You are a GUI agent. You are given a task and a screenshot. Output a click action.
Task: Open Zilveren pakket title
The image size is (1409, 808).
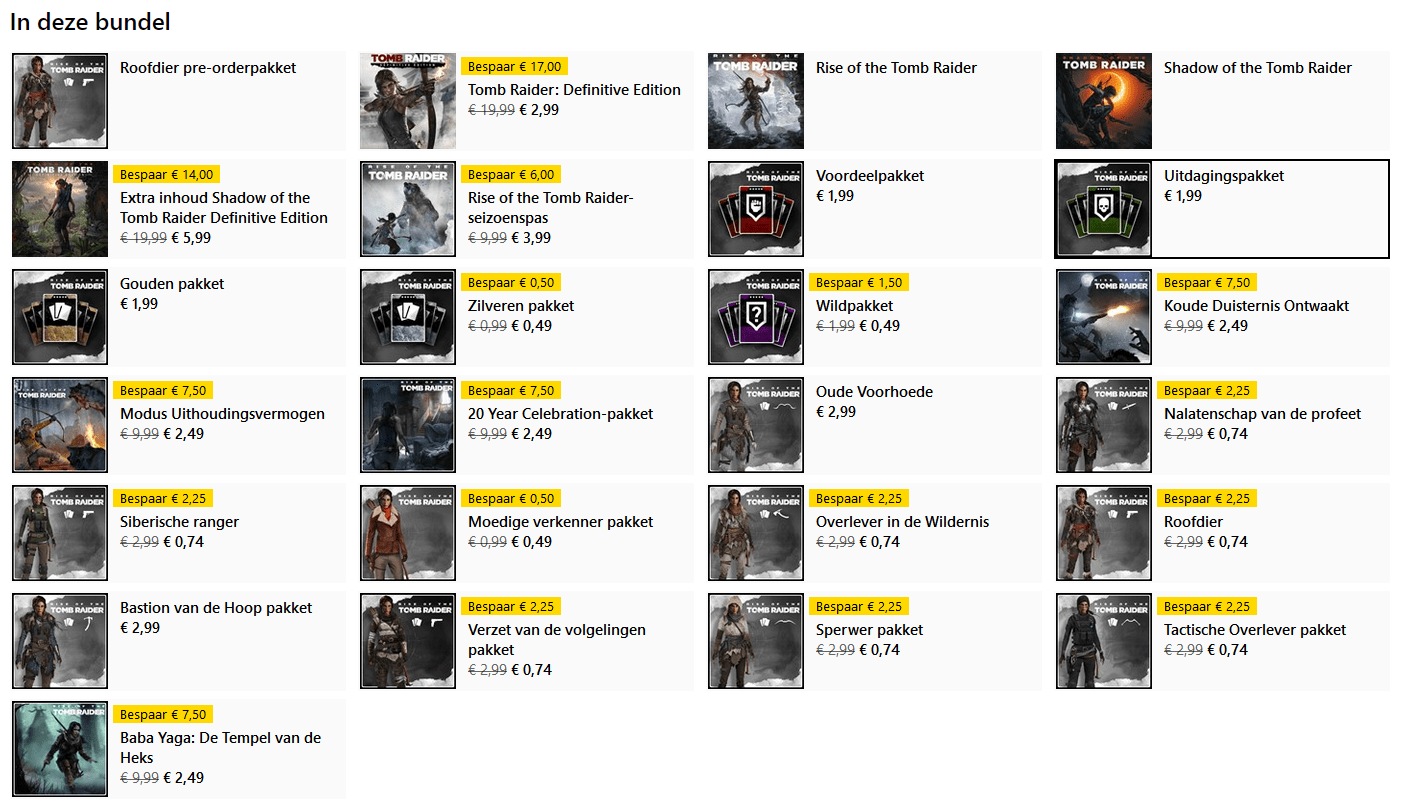tap(521, 306)
